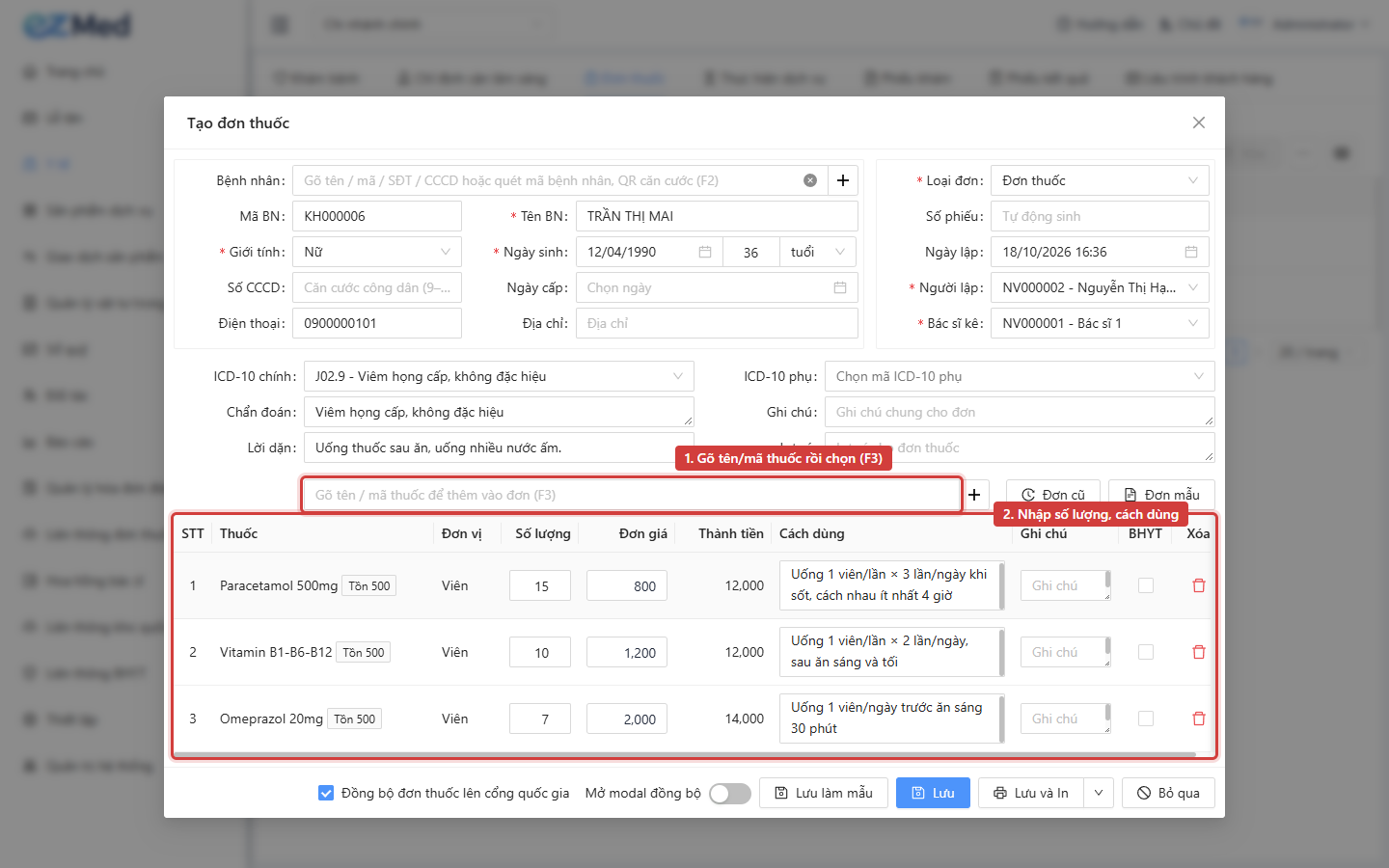Click the Bỏ qua button
The image size is (1389, 868).
click(1168, 793)
